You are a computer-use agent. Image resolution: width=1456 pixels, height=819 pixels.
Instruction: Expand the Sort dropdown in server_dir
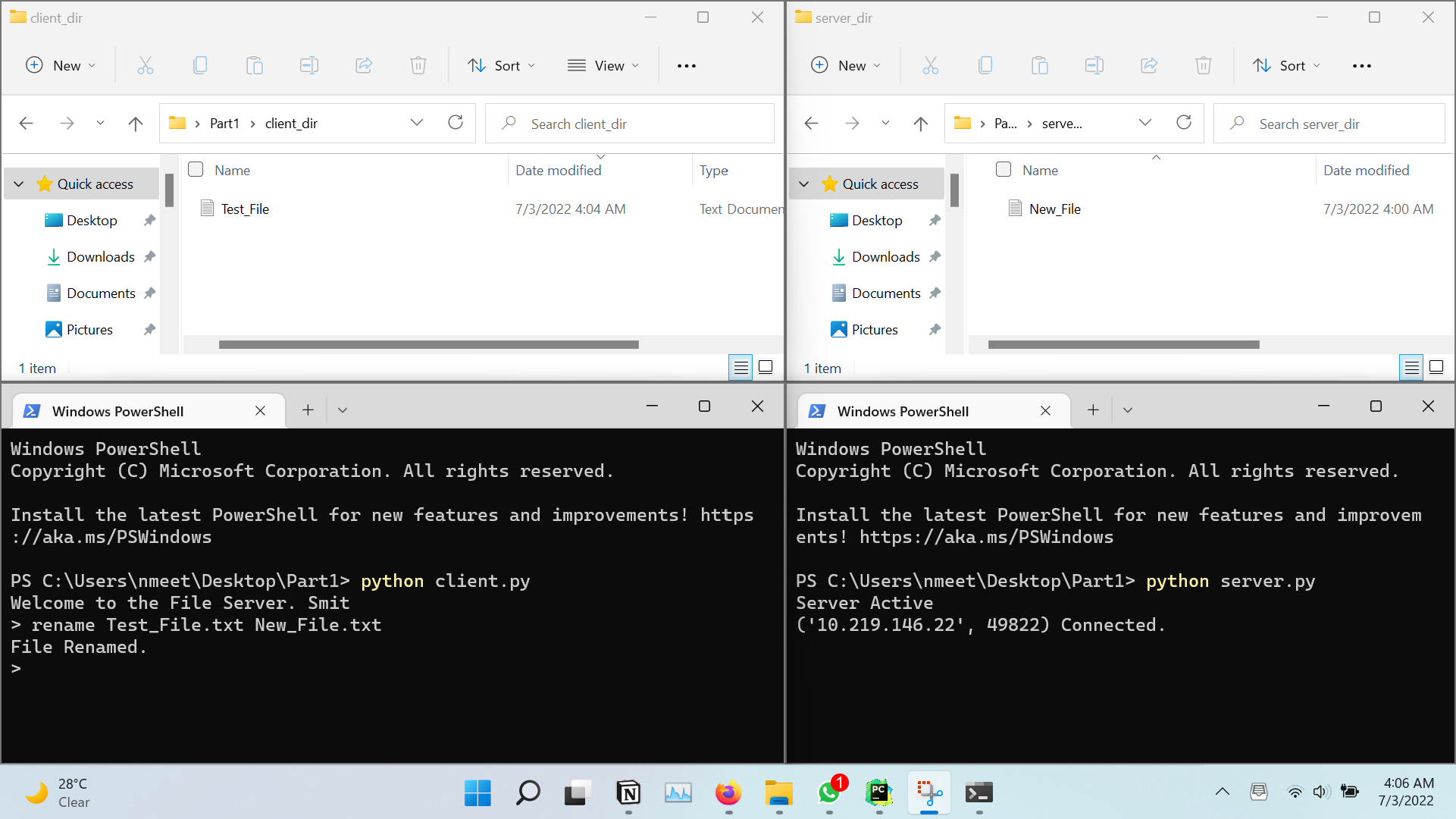tap(1286, 66)
